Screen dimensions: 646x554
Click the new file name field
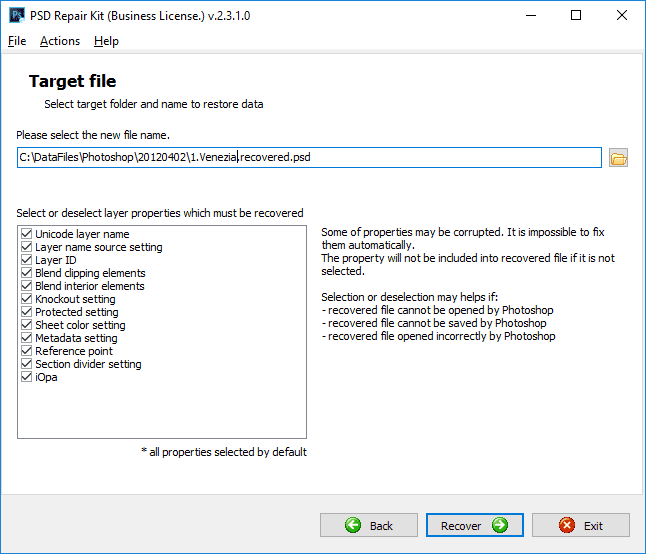309,157
